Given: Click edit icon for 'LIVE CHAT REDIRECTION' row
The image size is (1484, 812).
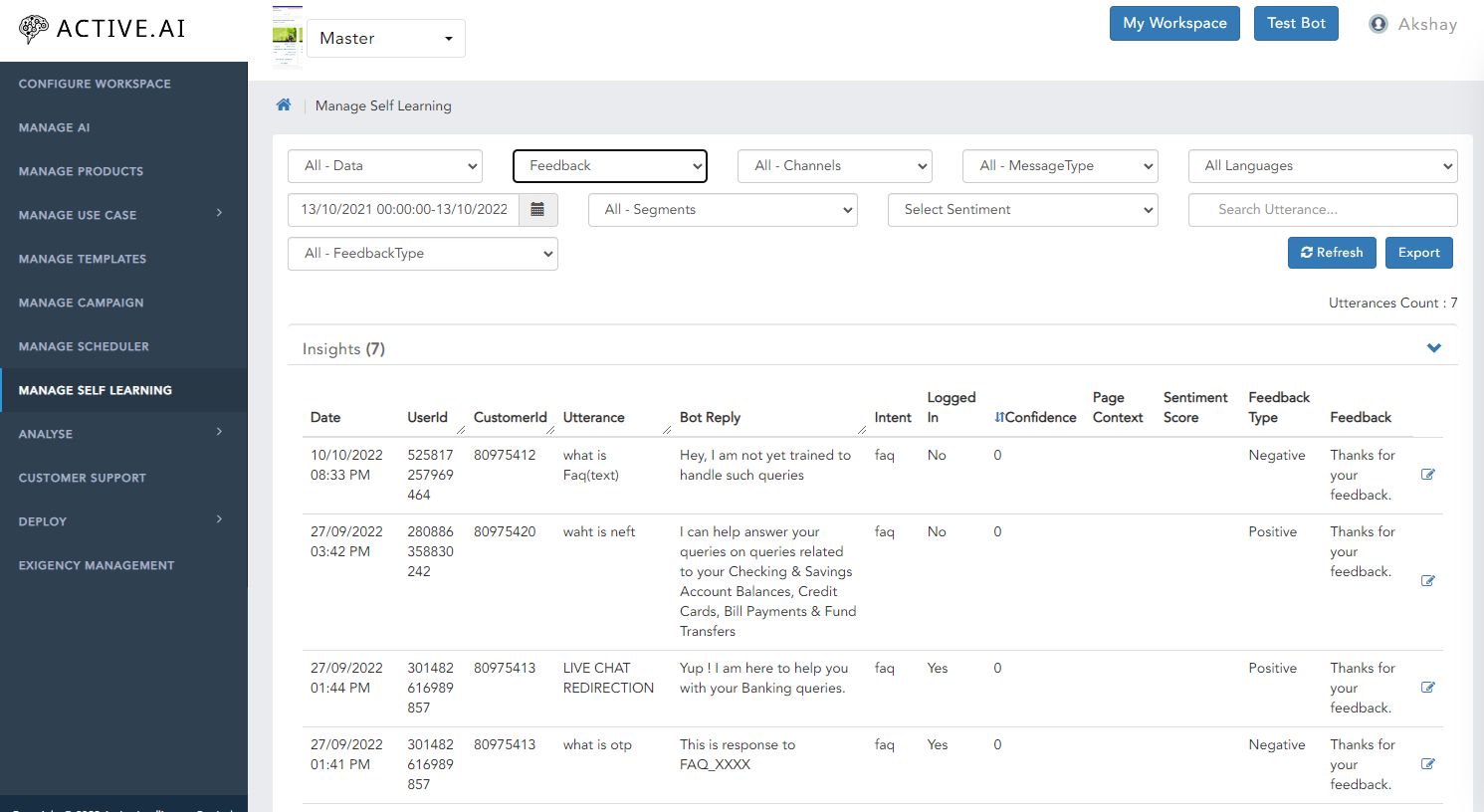Looking at the screenshot, I should tap(1427, 687).
